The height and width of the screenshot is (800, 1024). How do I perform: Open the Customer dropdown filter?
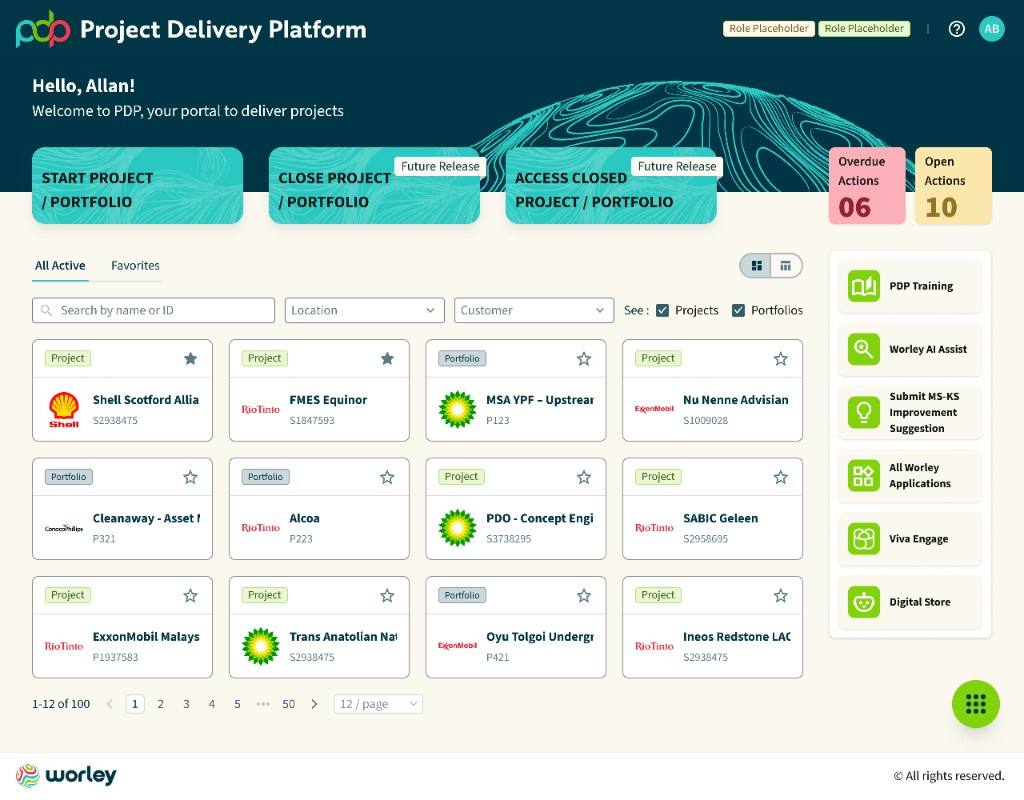(x=534, y=310)
